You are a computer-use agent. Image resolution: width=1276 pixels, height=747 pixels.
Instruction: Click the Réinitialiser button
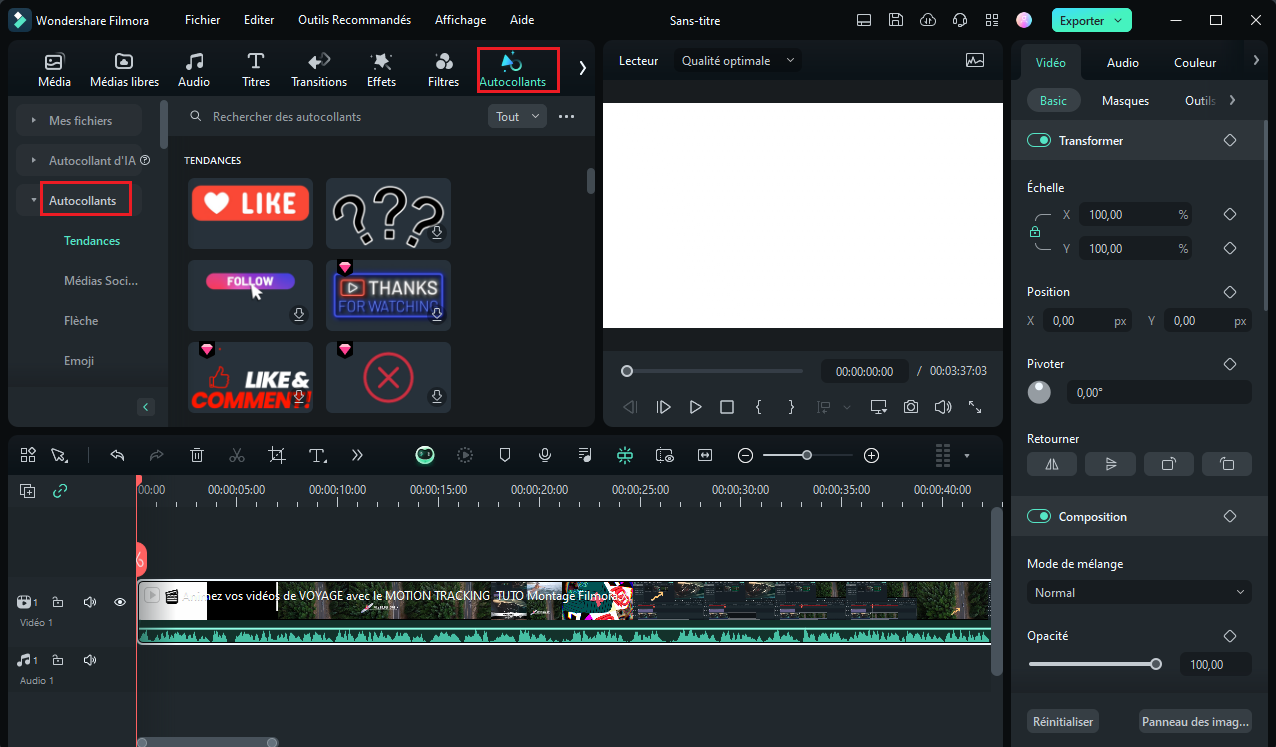click(1063, 721)
